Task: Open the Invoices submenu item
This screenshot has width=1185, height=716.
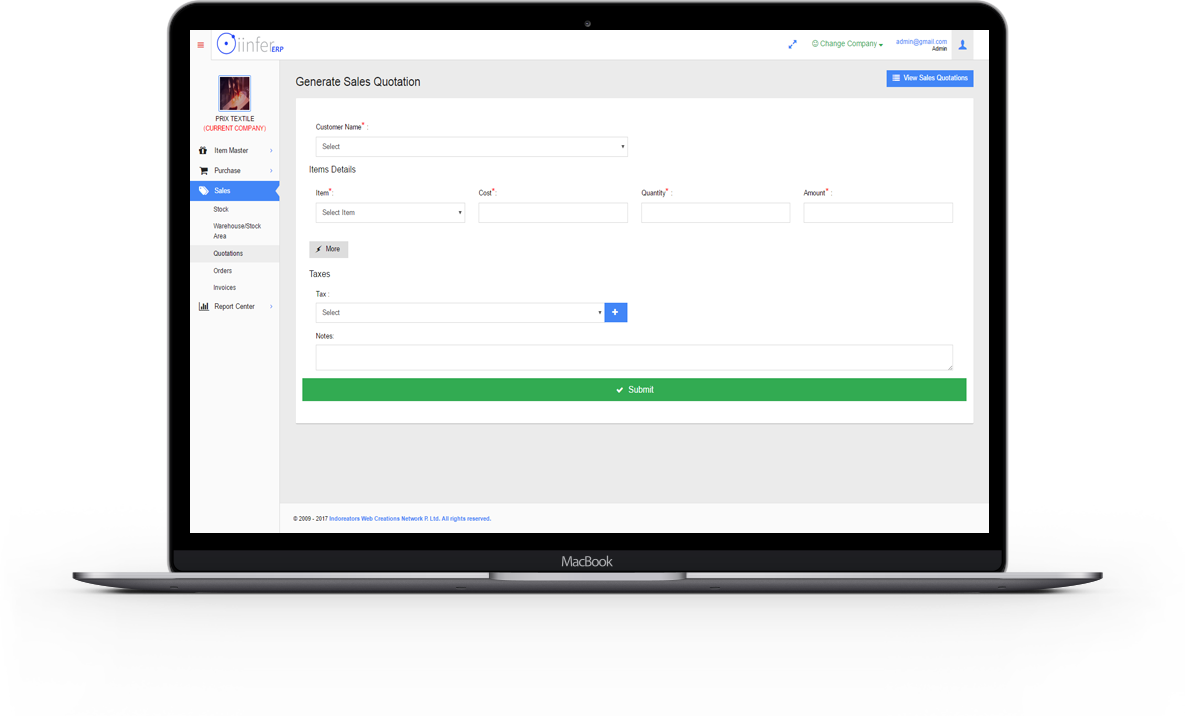Action: pos(224,287)
